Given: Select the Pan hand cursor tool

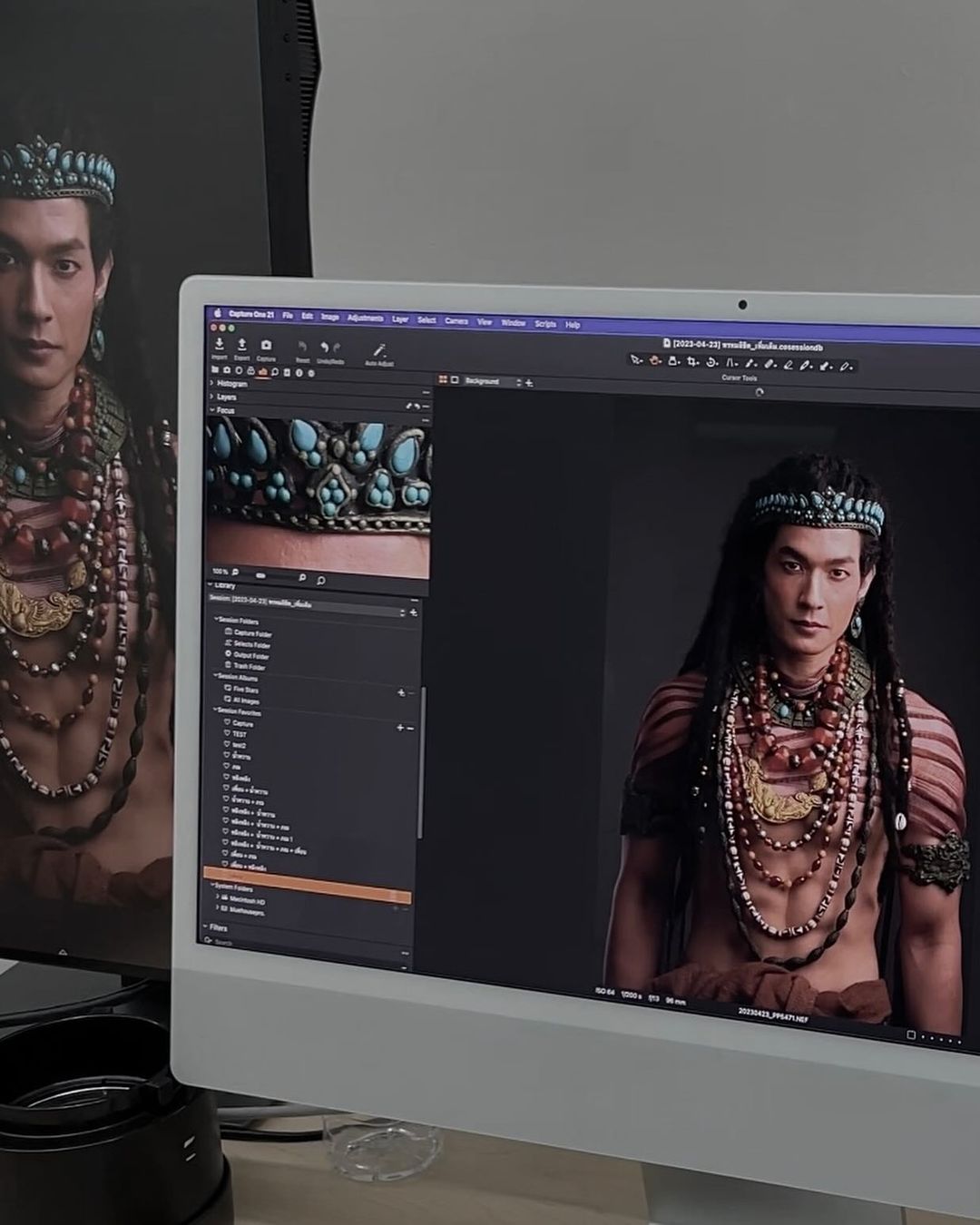Looking at the screenshot, I should [x=654, y=360].
